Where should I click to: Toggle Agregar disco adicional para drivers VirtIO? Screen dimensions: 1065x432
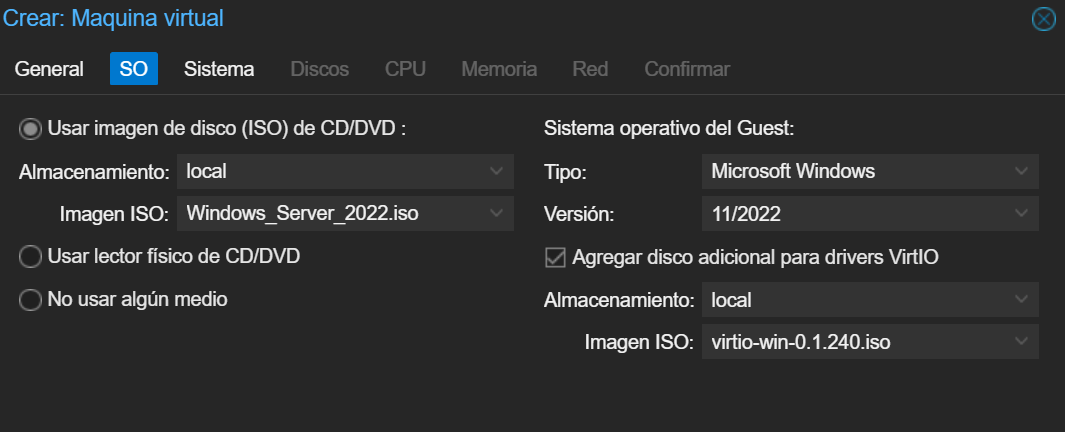pyautogui.click(x=556, y=257)
